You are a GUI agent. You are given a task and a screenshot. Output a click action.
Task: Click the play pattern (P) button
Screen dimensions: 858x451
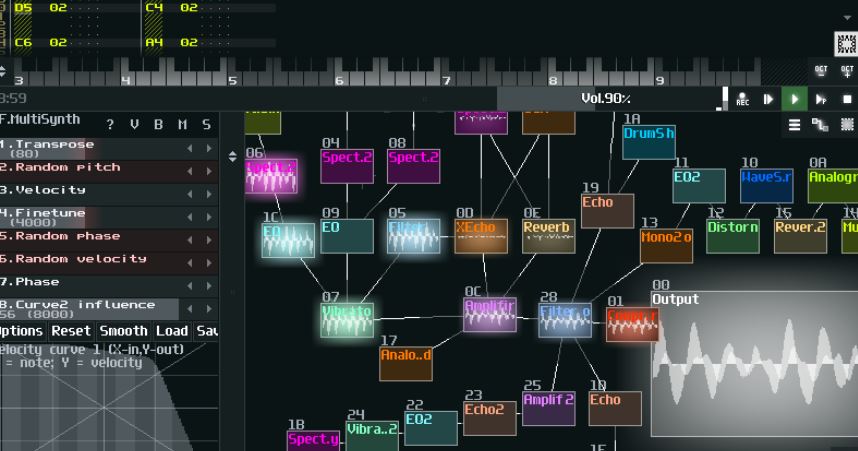[821, 99]
